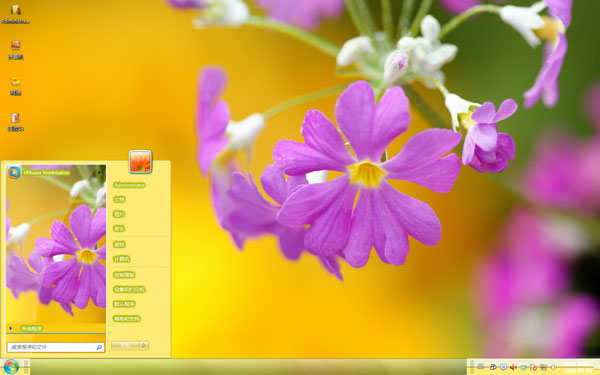Open Games (游戏) in Start menu

(x=119, y=244)
